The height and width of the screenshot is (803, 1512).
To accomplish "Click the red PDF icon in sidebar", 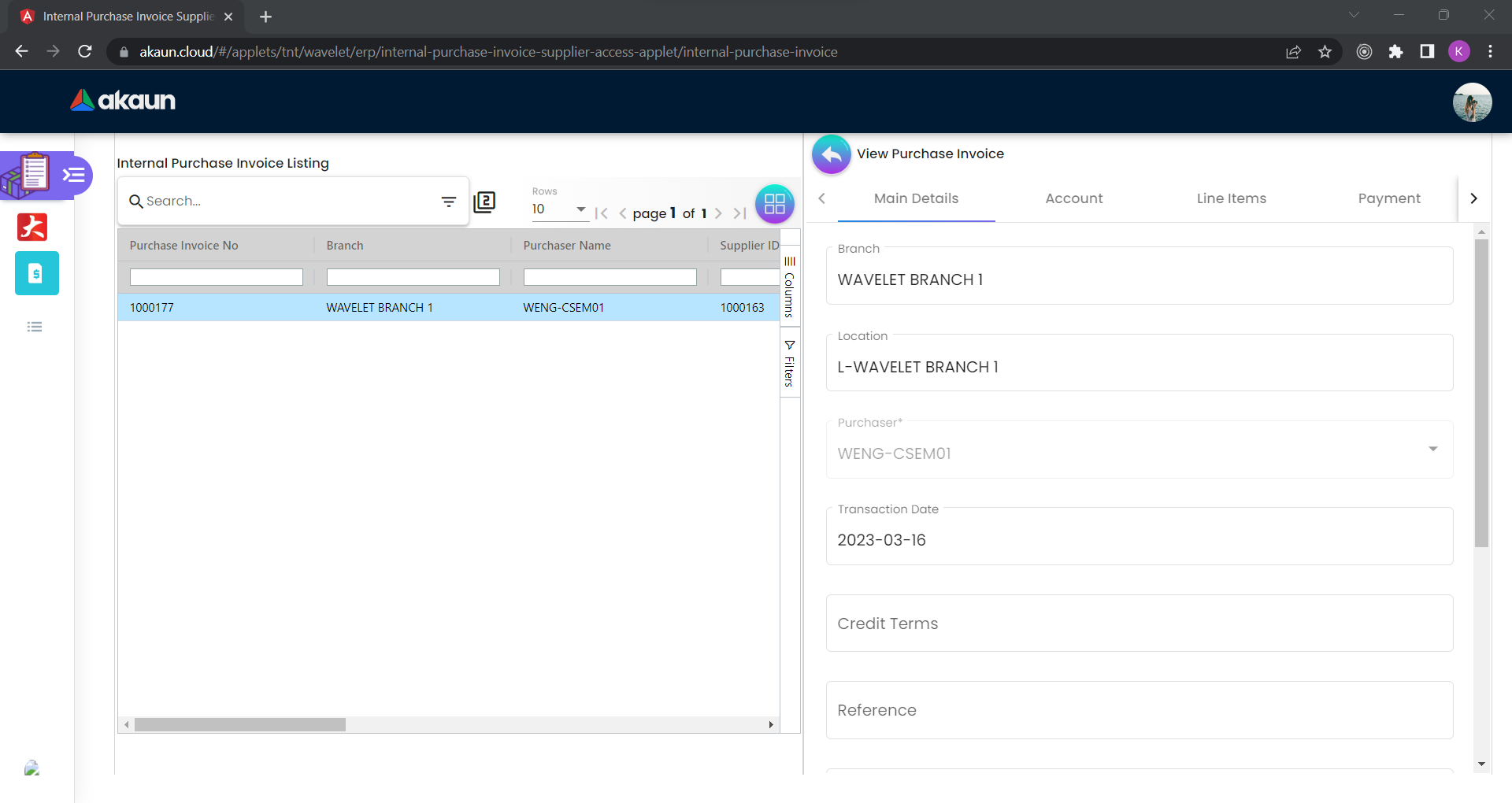I will coord(32,227).
